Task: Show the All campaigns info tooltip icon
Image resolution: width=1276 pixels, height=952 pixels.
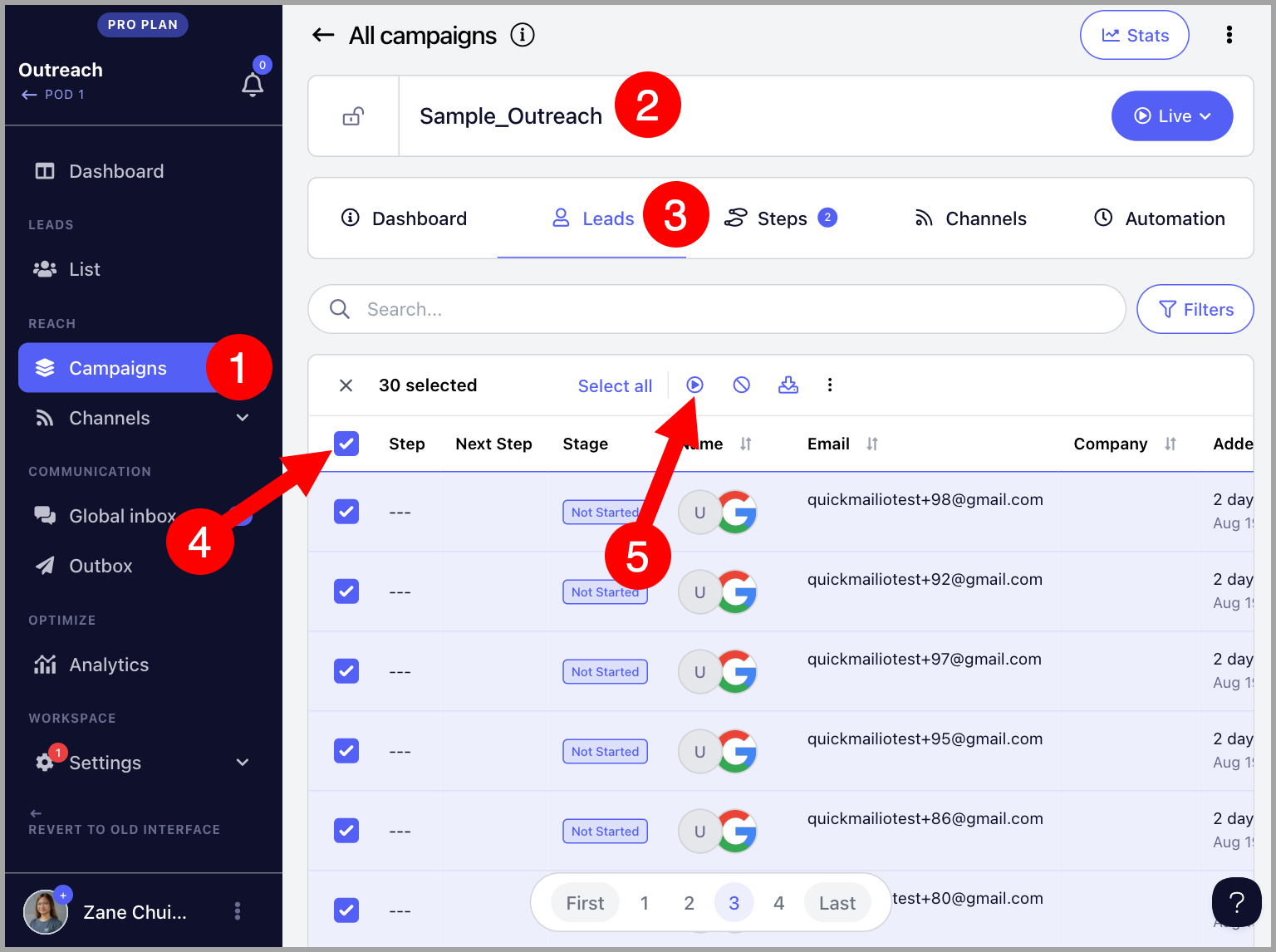Action: [523, 35]
